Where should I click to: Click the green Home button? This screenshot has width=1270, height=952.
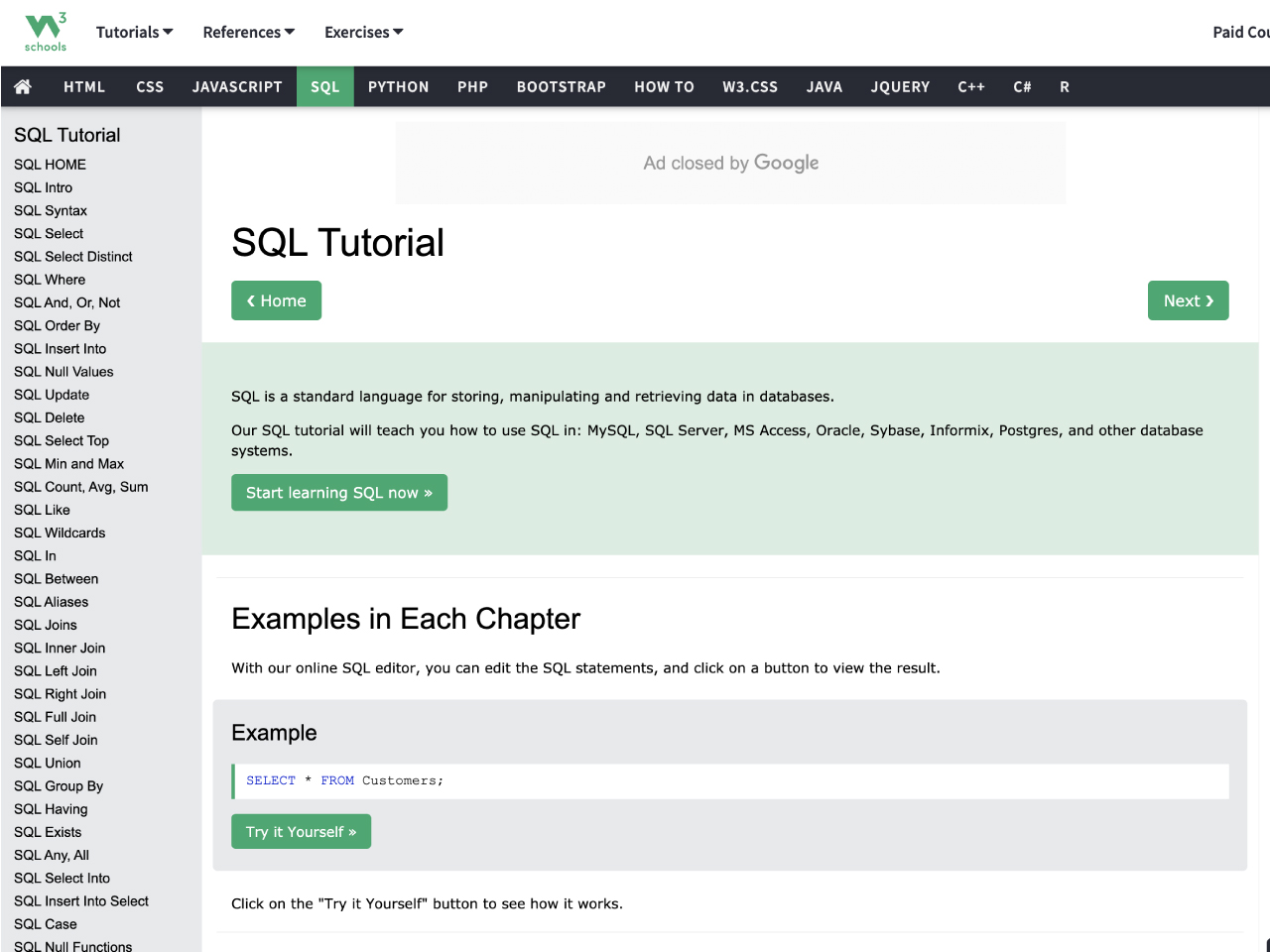(x=277, y=300)
